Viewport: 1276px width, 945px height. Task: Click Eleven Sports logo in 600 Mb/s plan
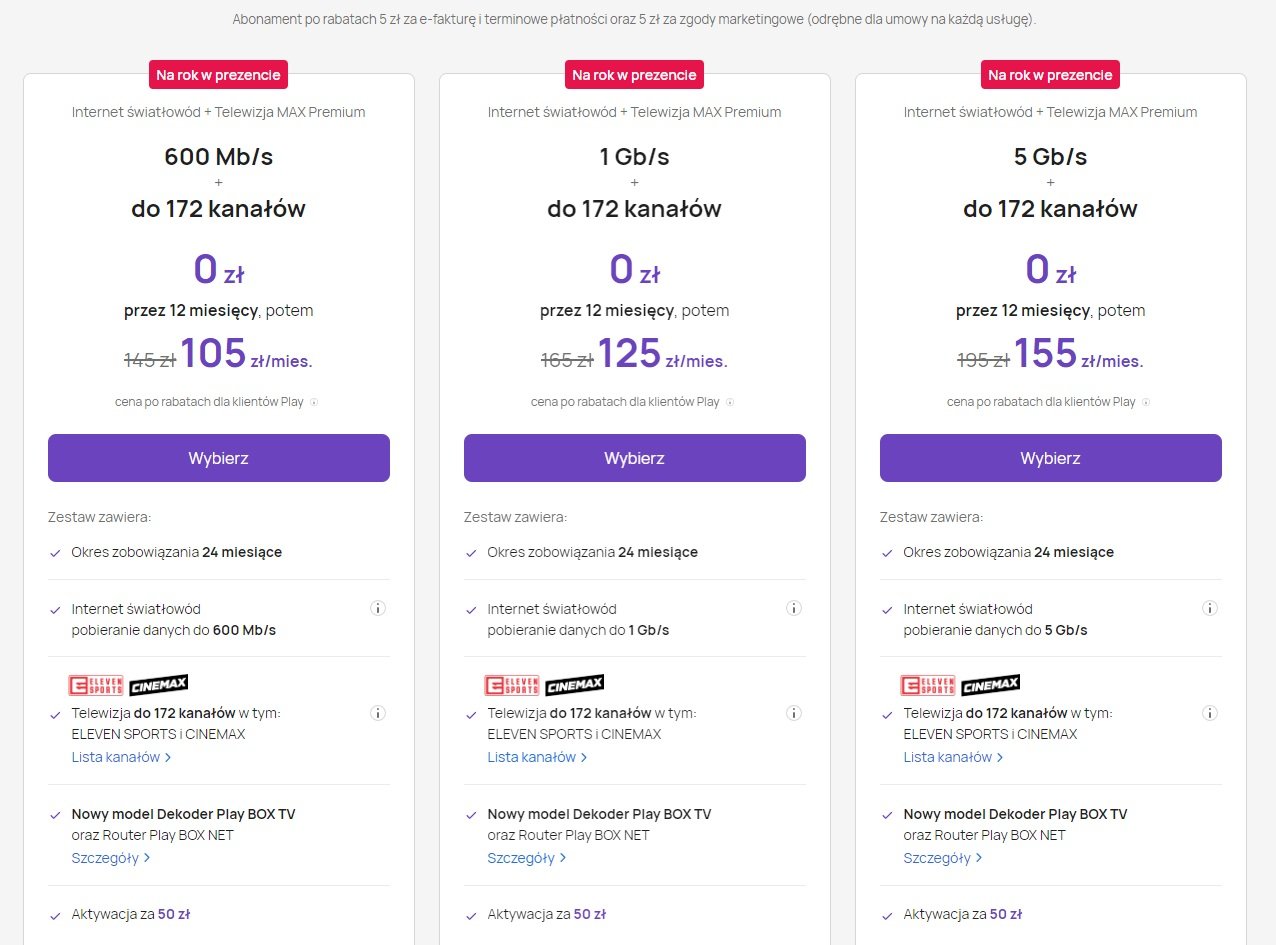[95, 685]
